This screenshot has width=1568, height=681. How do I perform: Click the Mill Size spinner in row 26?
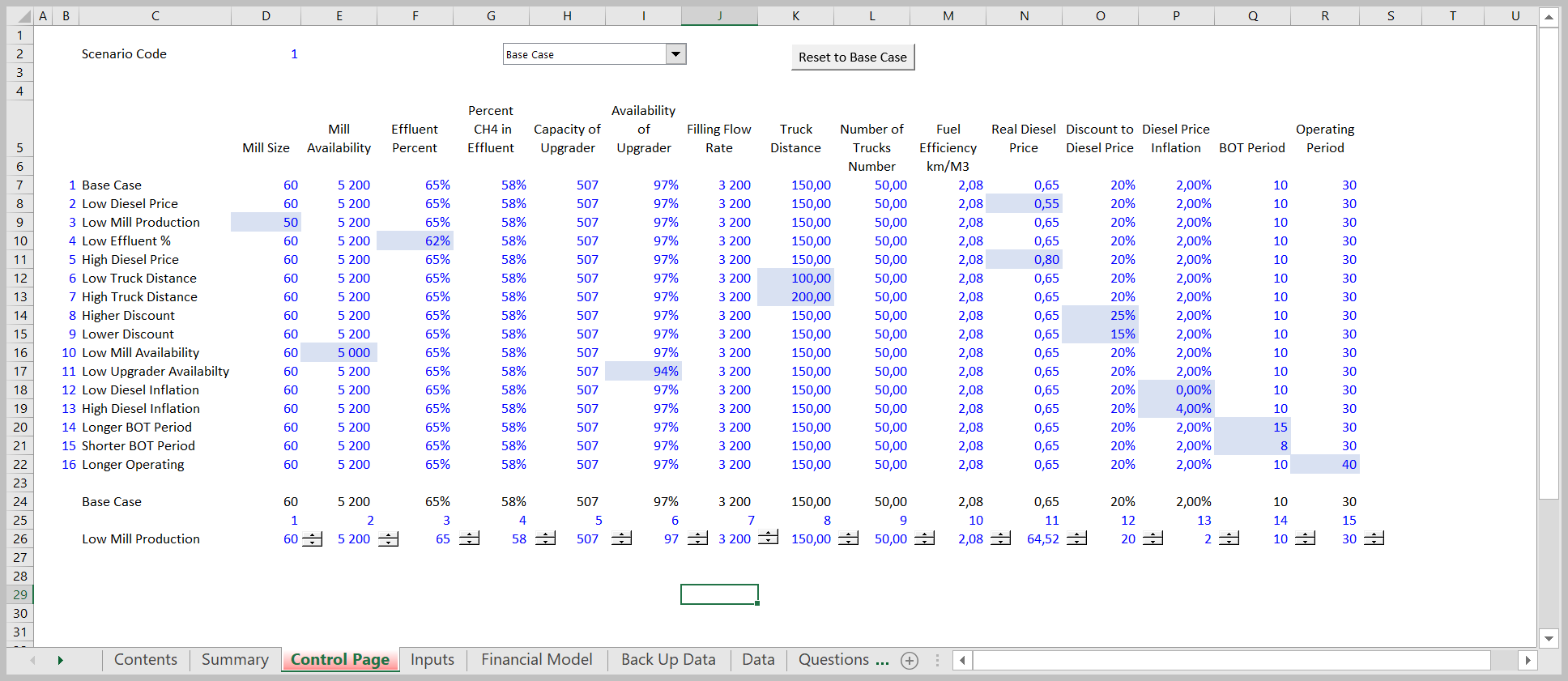tap(312, 538)
